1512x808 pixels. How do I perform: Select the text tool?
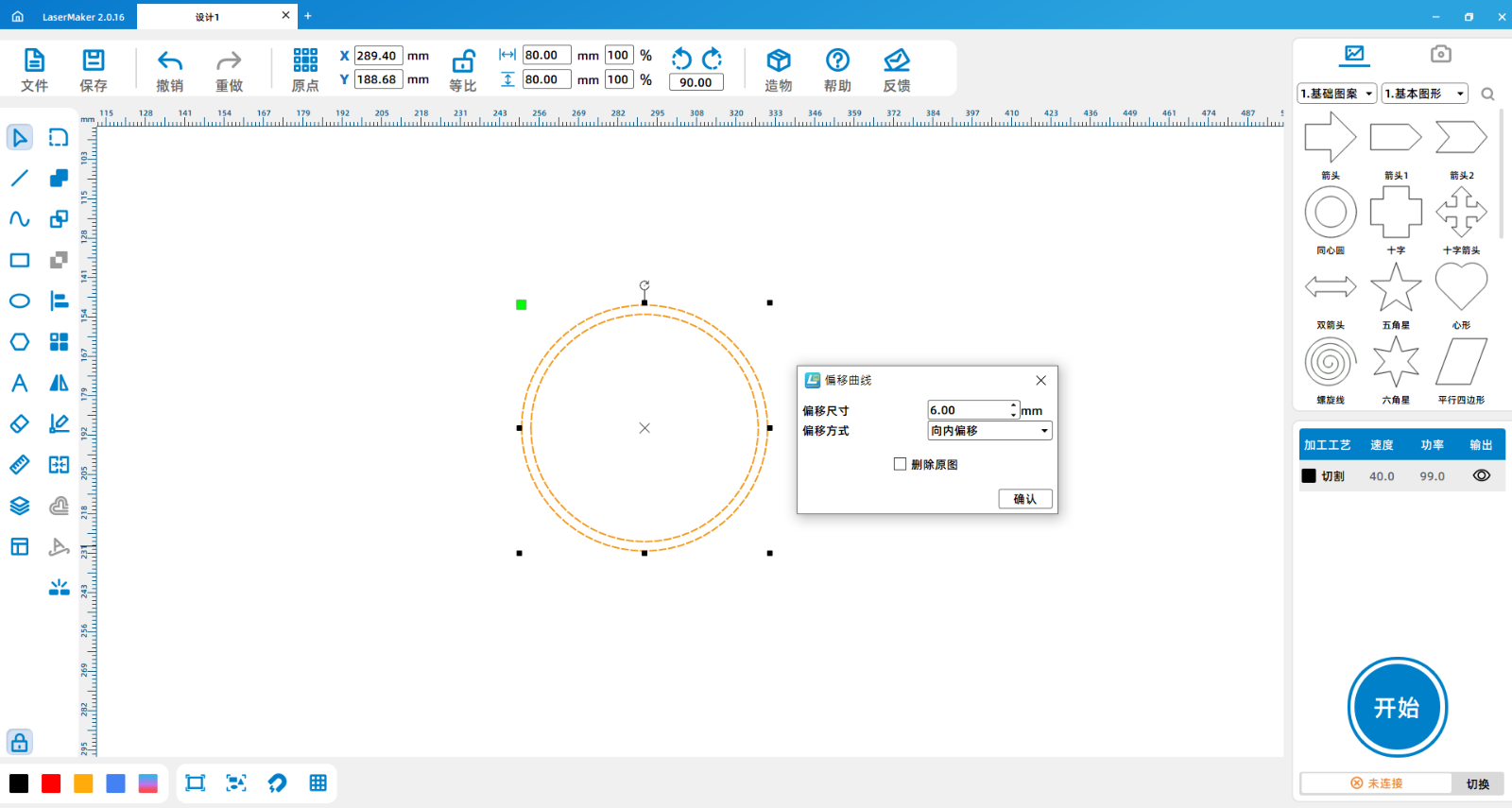[x=20, y=383]
